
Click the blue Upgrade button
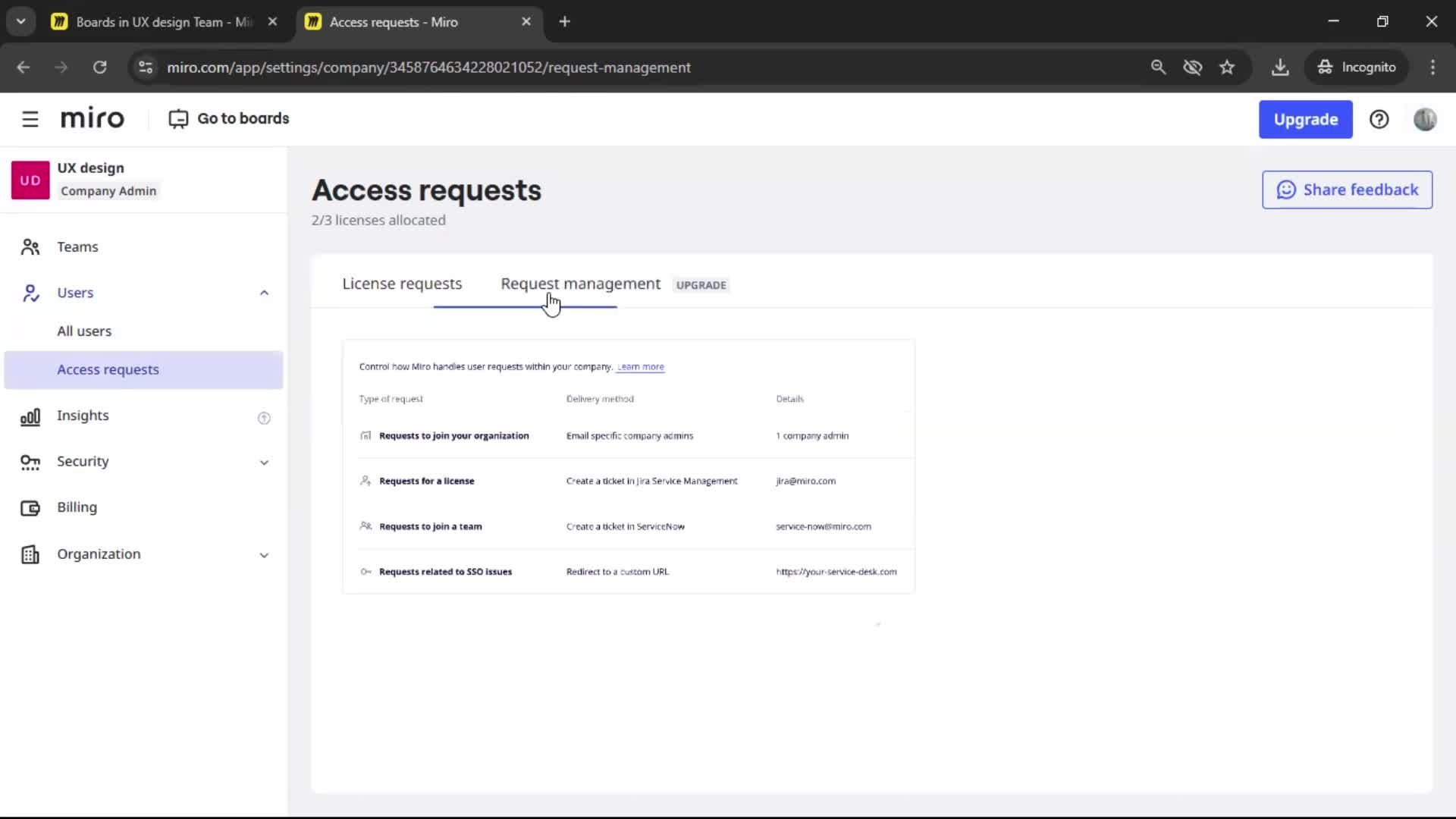click(1305, 119)
